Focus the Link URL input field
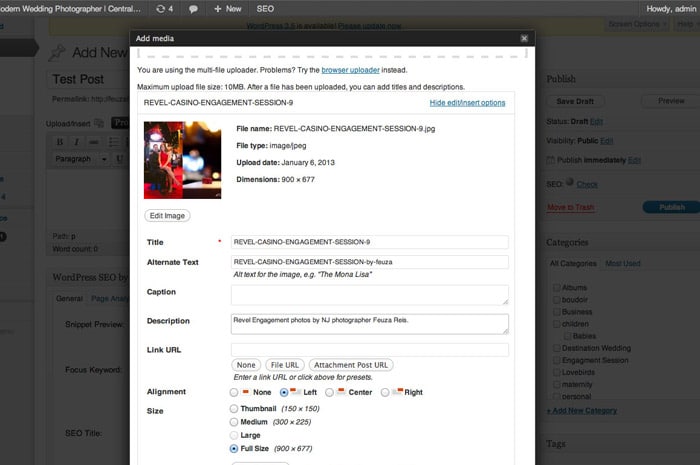Screen dimensions: 700x465 click(370, 350)
